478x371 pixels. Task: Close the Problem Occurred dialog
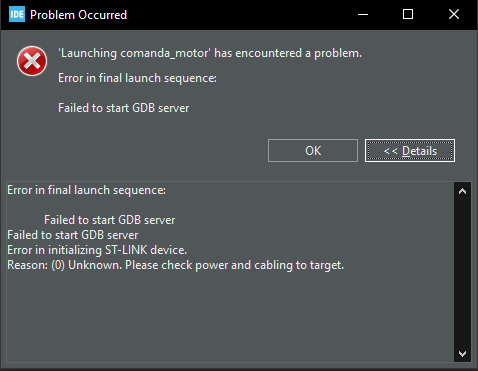(x=454, y=14)
